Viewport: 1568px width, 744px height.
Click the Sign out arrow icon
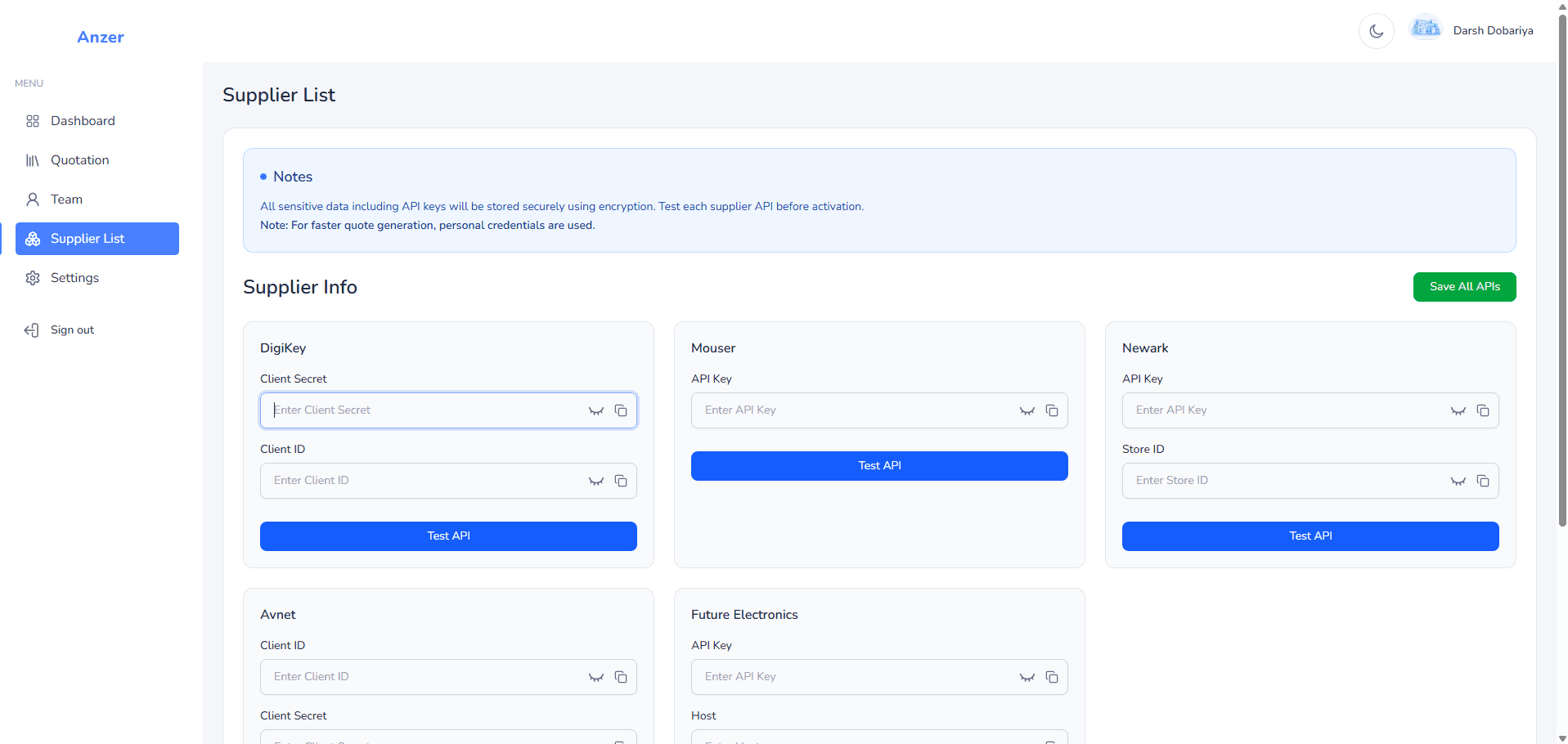(x=32, y=330)
